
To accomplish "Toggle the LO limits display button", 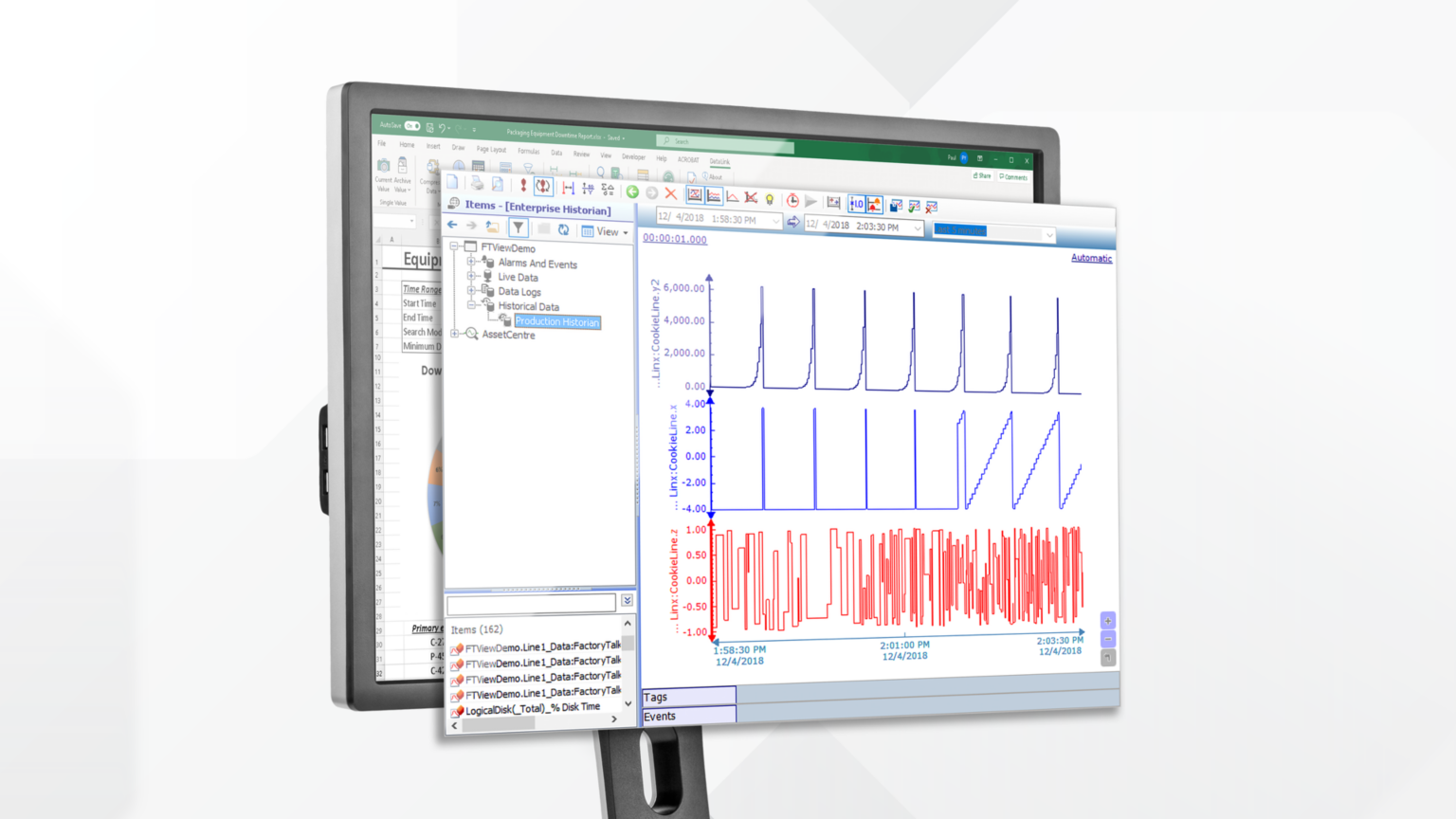I will tap(856, 203).
